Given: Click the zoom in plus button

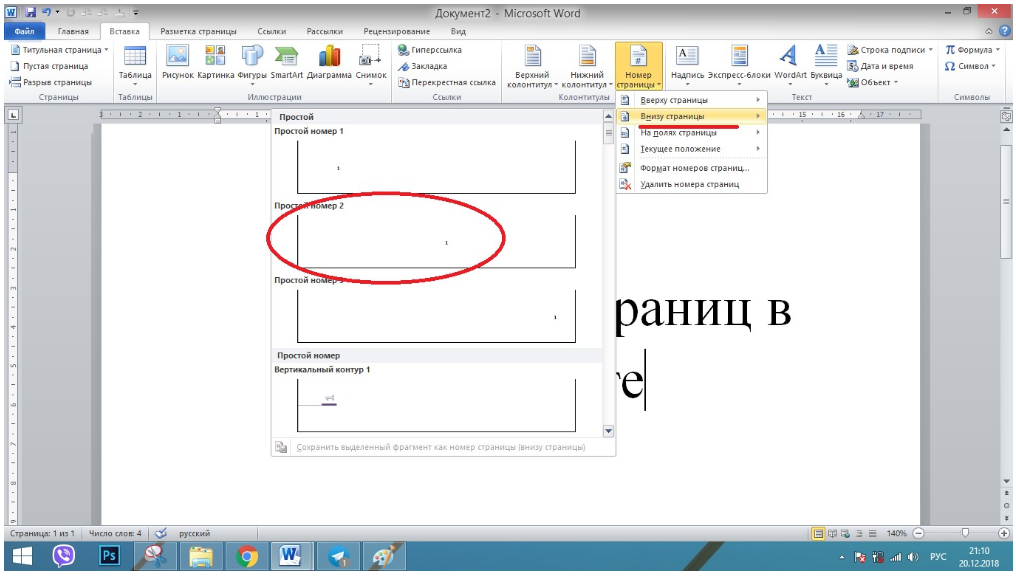Looking at the screenshot, I should point(1004,533).
